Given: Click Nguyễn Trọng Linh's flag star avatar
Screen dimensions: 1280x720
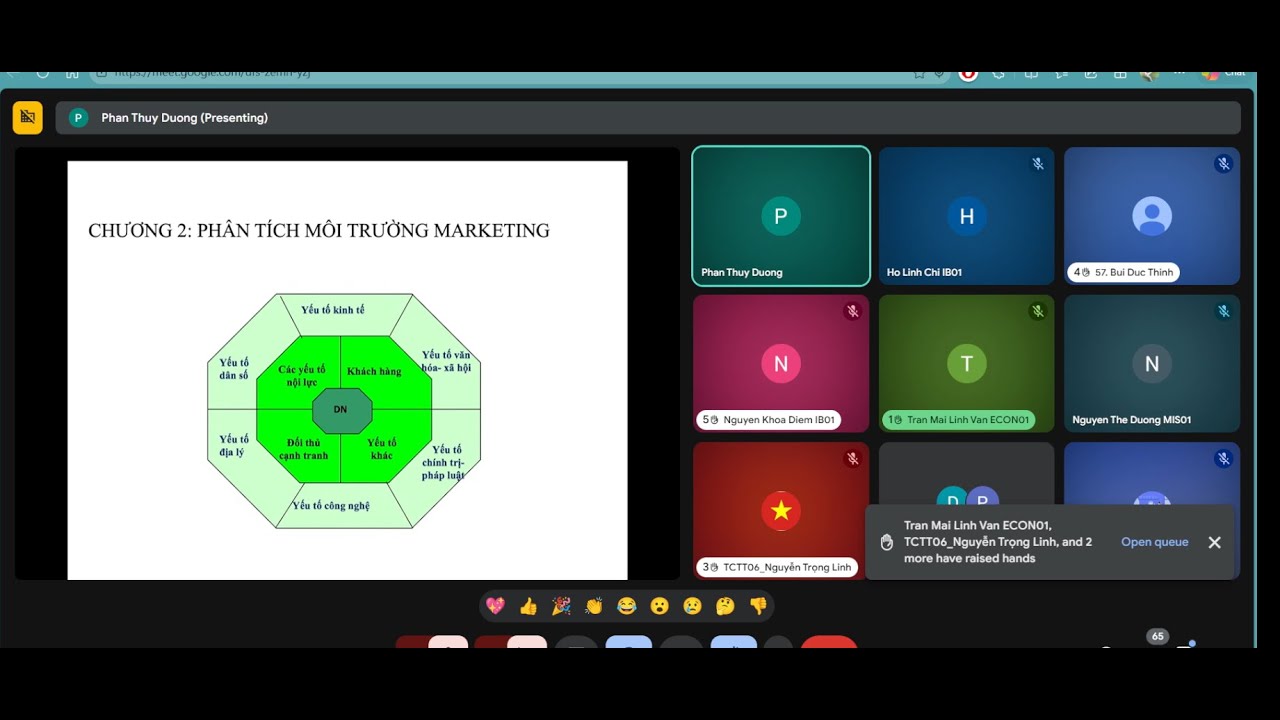Looking at the screenshot, I should click(781, 511).
